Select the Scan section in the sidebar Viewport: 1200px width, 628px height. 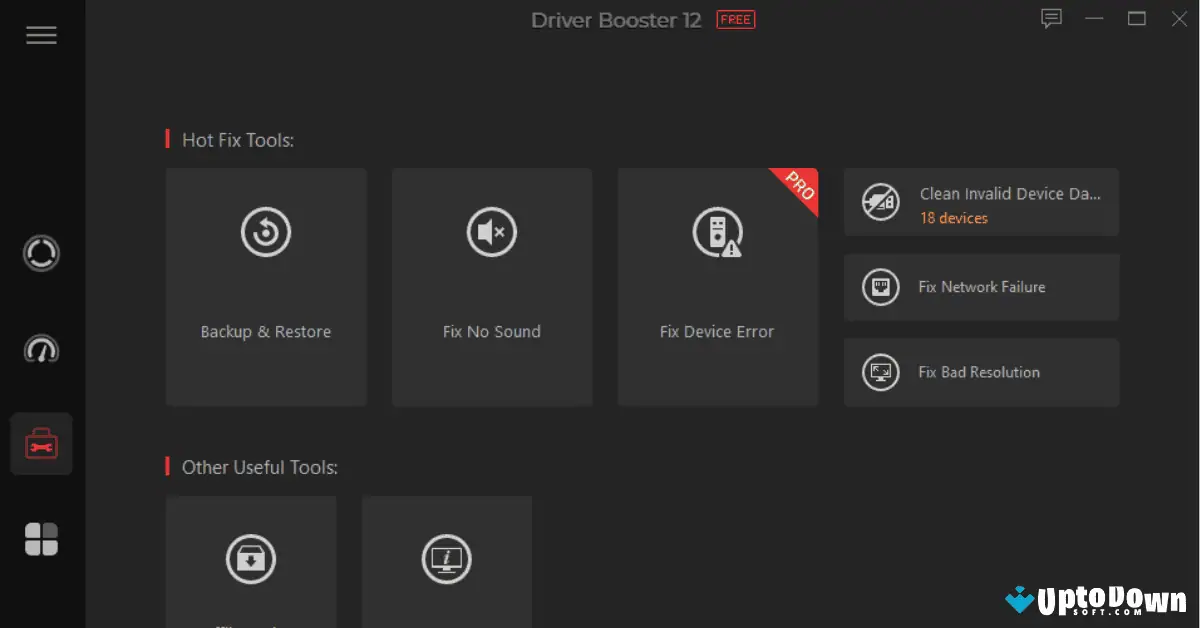(41, 253)
